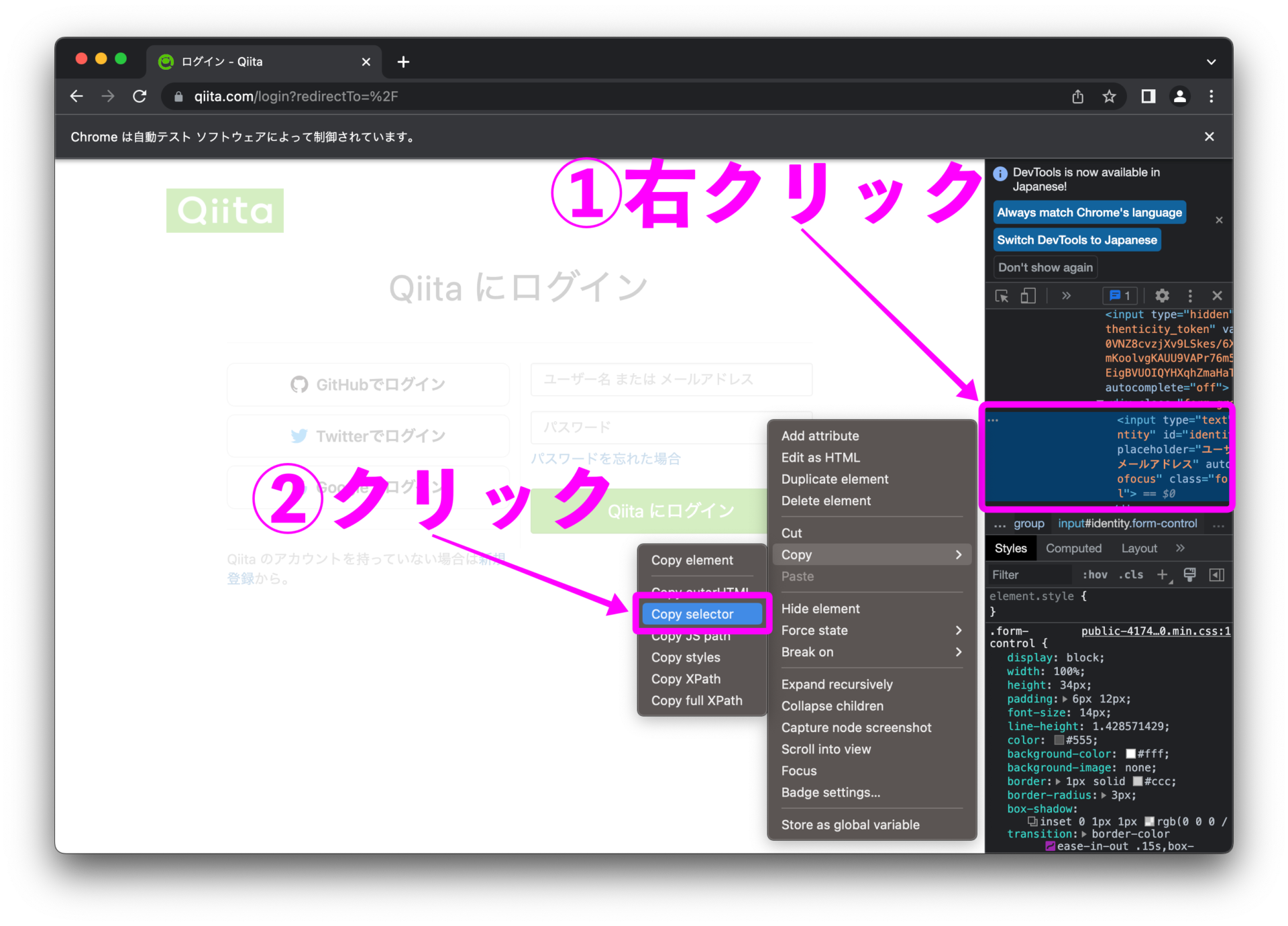
Task: Expand the Copy submenu chevron
Action: 959,554
